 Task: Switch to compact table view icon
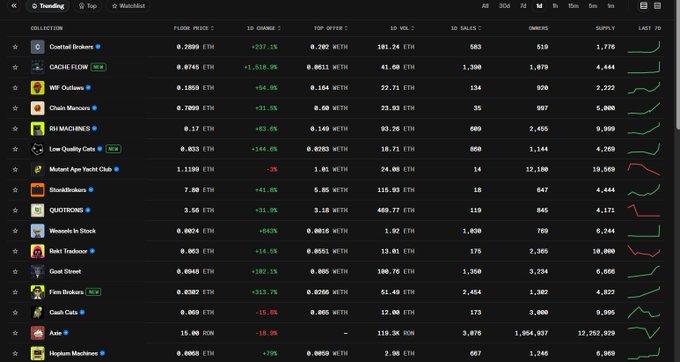click(x=657, y=6)
